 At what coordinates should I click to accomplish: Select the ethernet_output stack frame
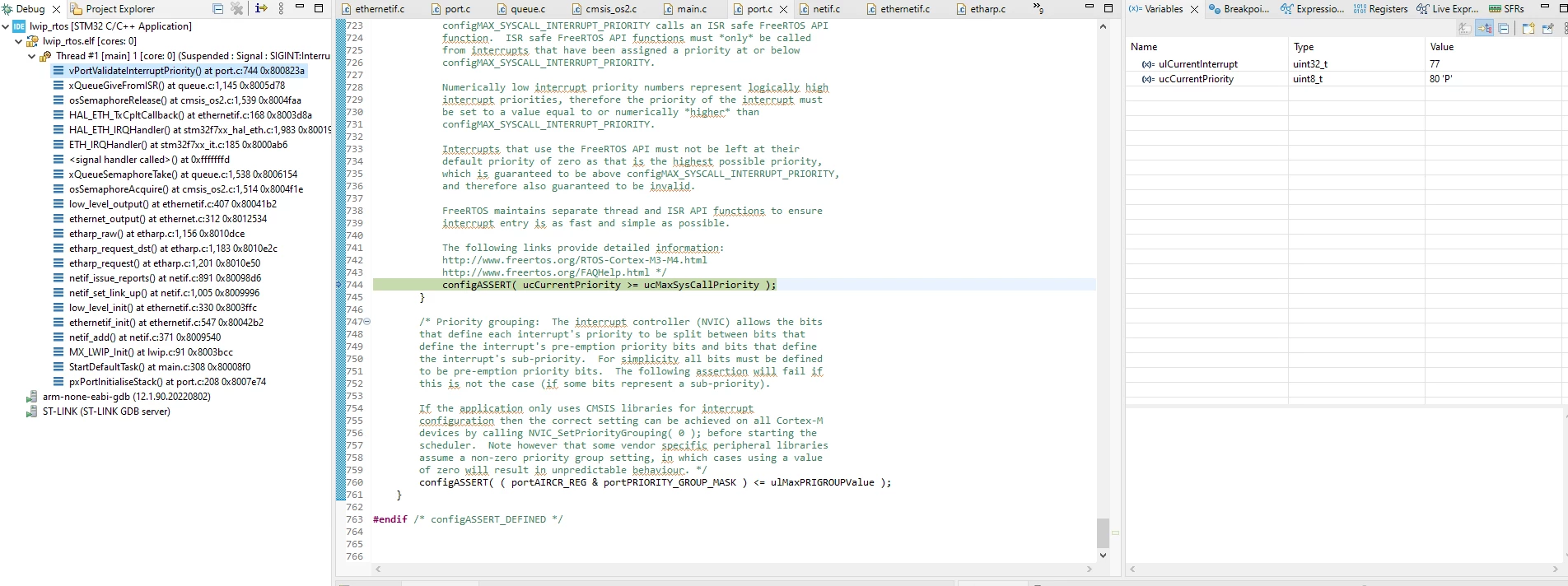pyautogui.click(x=160, y=219)
